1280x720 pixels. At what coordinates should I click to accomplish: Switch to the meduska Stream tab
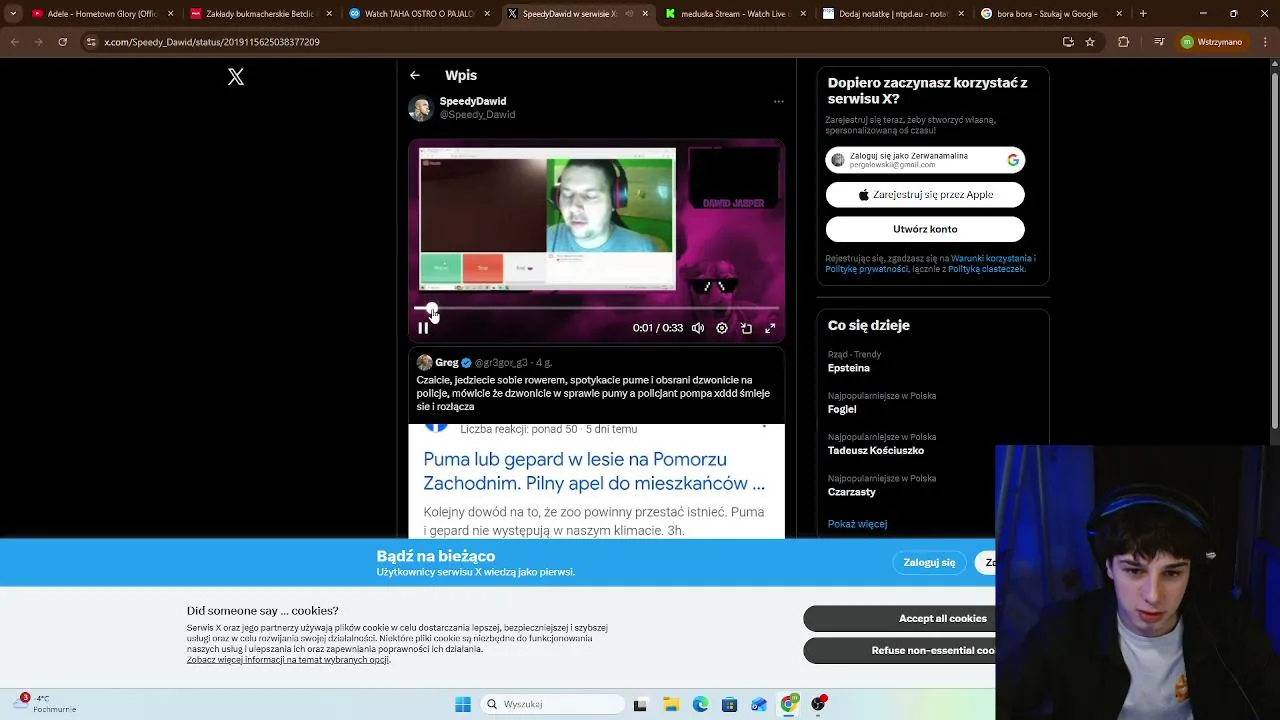tap(737, 14)
